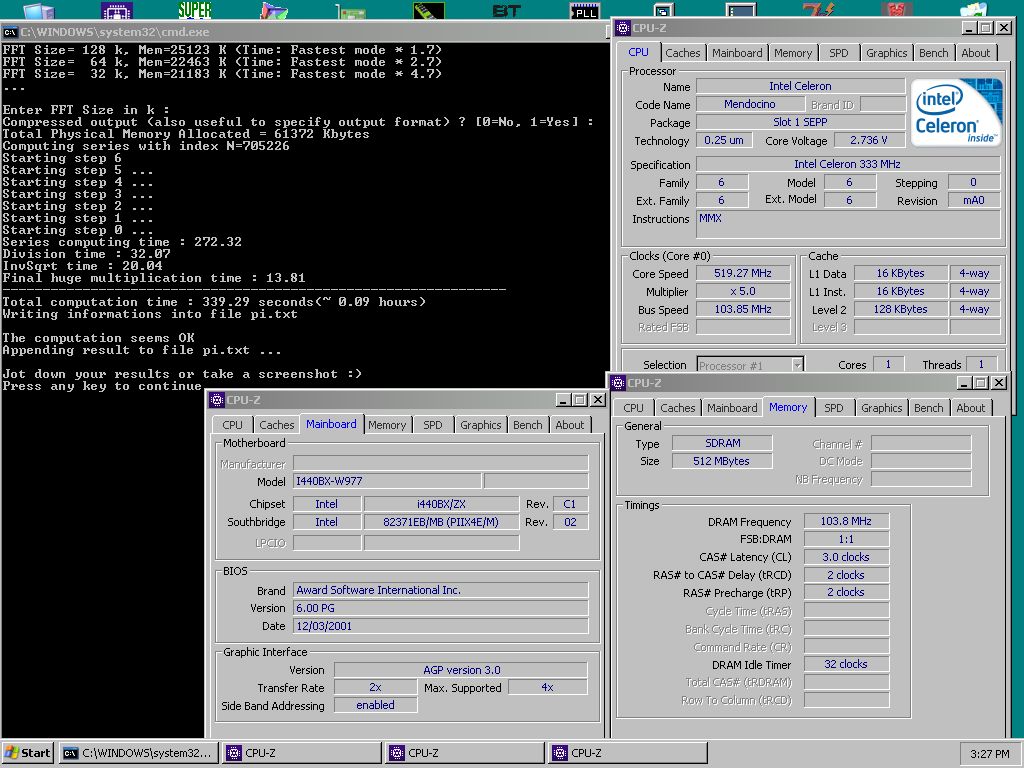Image resolution: width=1024 pixels, height=768 pixels.
Task: Click the Bus Speed value 103.85 MHz
Action: 743,309
